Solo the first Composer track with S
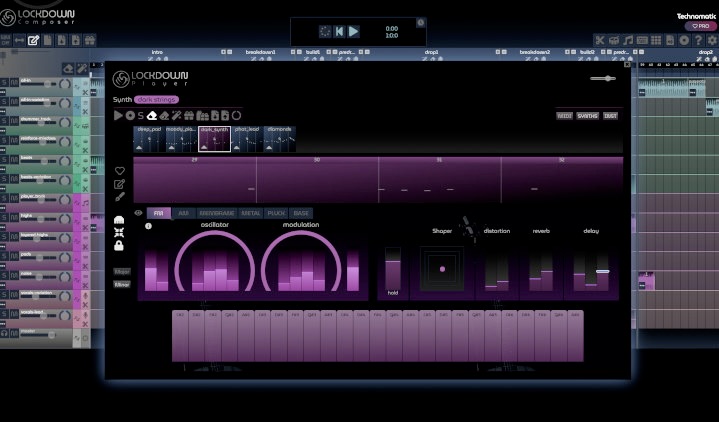719x422 pixels. tap(4, 83)
